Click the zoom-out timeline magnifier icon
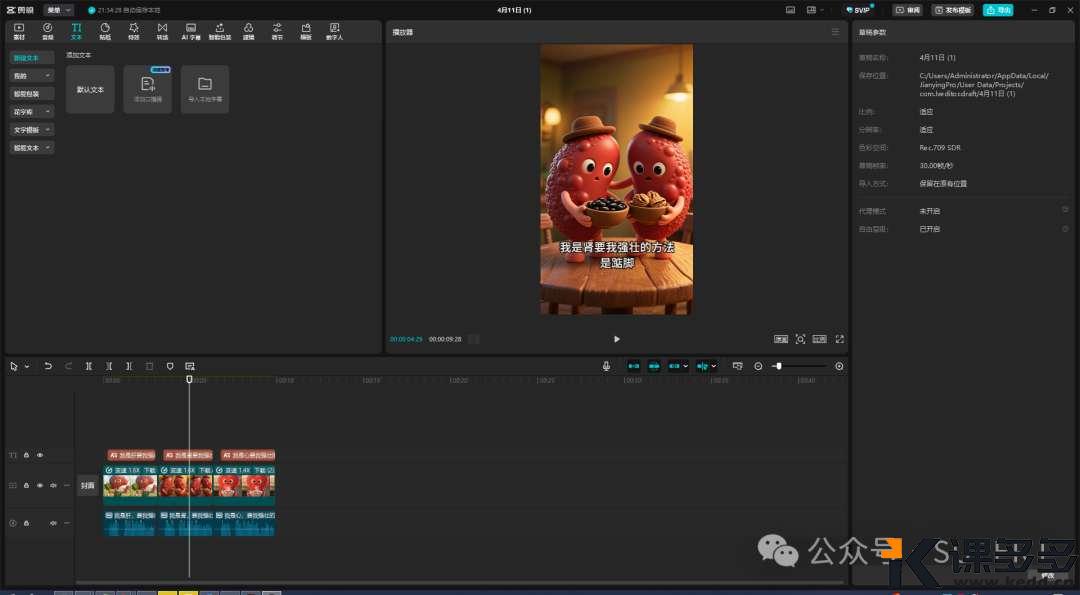 (x=758, y=367)
